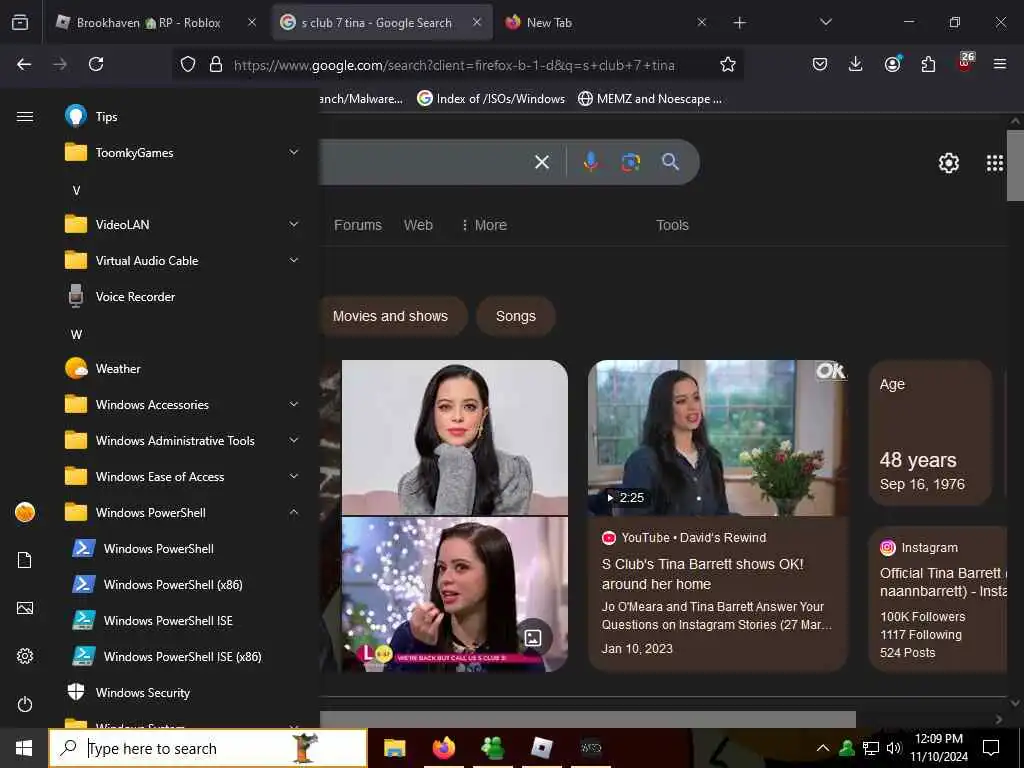Click Google search magnifier button
Viewport: 1024px width, 768px height.
pos(670,161)
